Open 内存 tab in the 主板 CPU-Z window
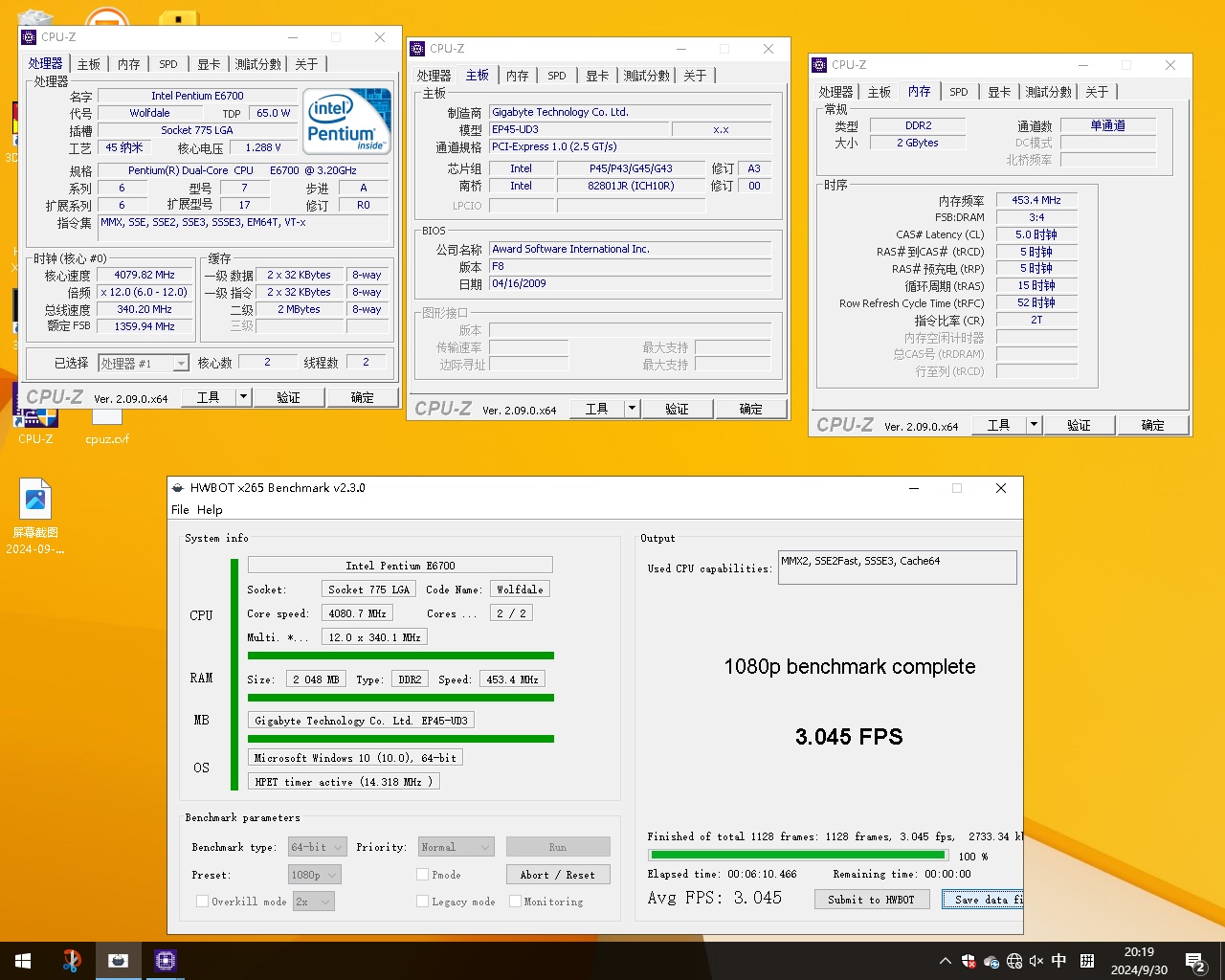The width and height of the screenshot is (1225, 980). click(x=518, y=76)
